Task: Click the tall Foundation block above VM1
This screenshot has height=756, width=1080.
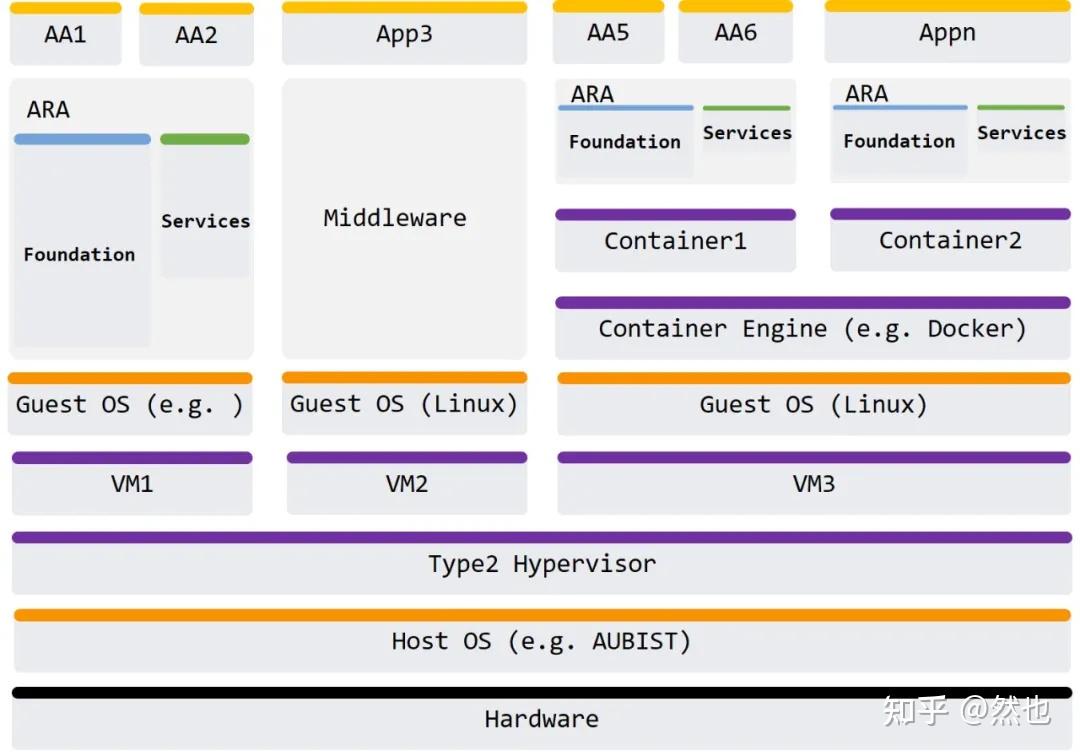Action: pyautogui.click(x=81, y=255)
